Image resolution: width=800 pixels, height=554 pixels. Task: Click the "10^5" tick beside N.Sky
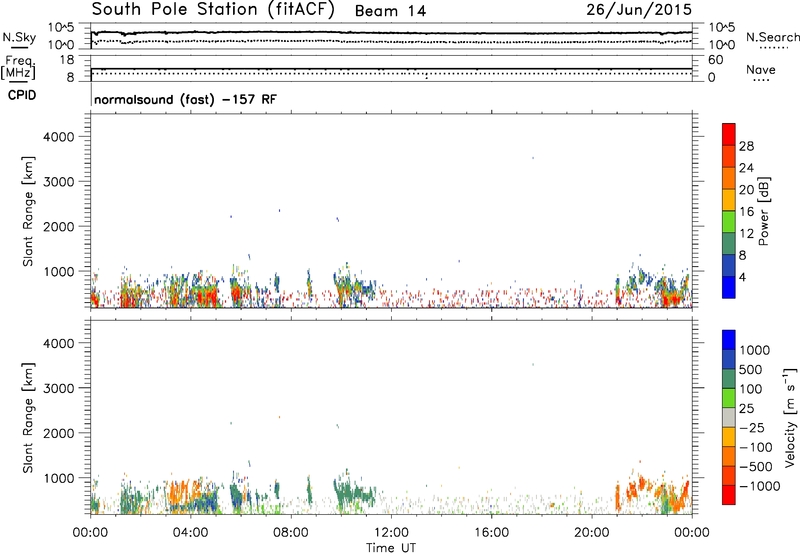[61, 28]
